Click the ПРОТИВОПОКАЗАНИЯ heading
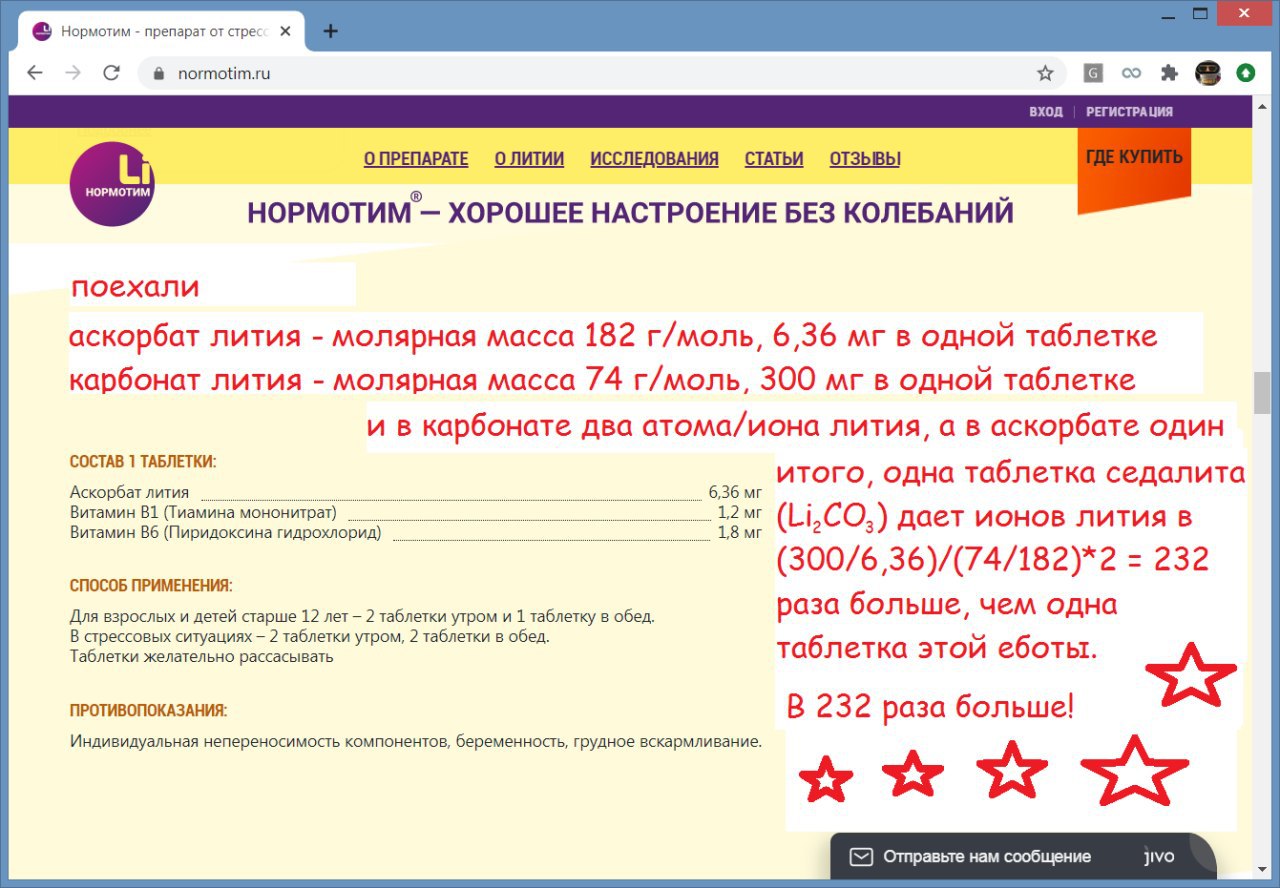Viewport: 1280px width, 888px height. tap(149, 711)
